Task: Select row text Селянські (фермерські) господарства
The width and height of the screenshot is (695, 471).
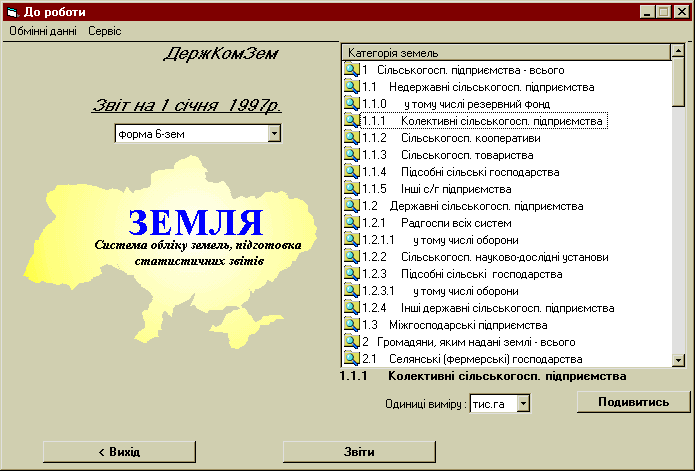Action: point(486,359)
